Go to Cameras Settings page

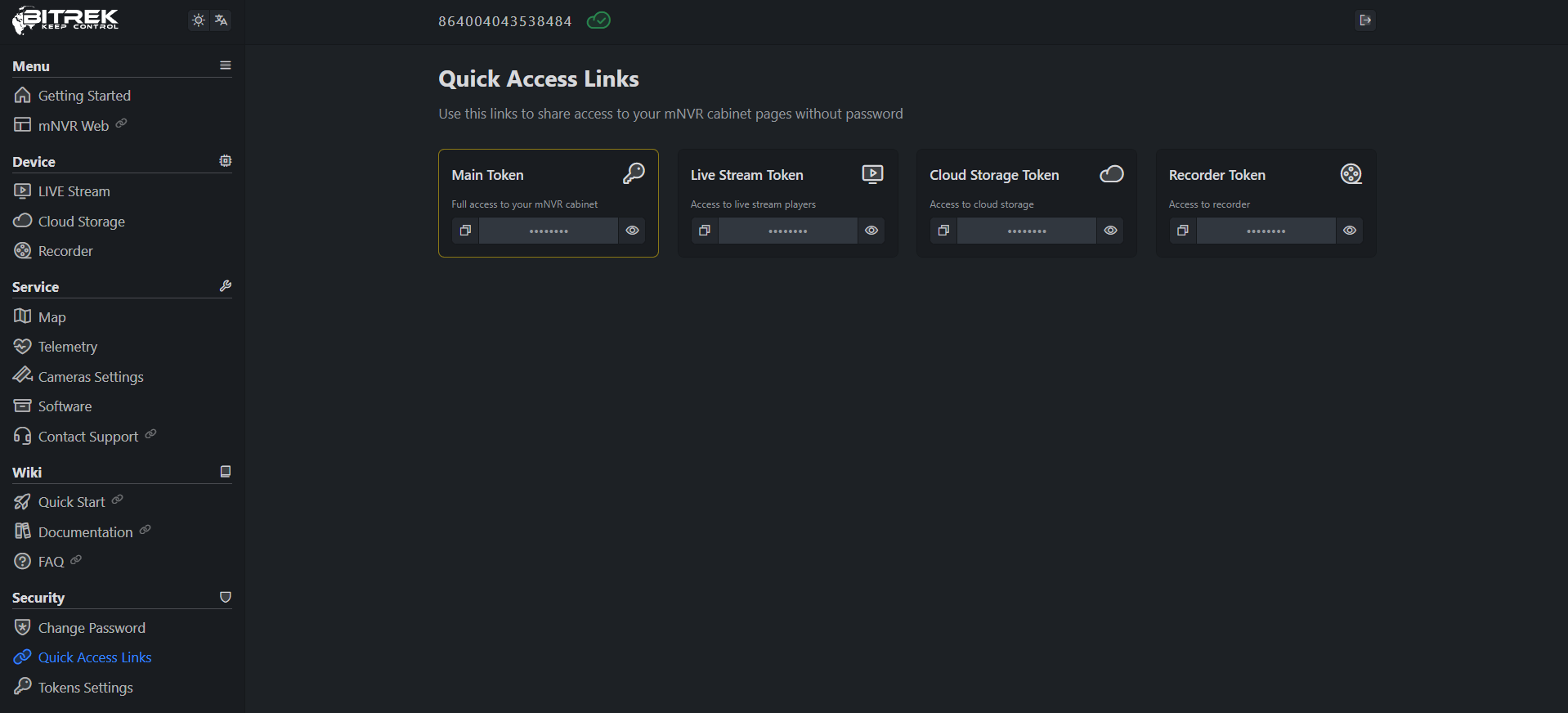(90, 377)
